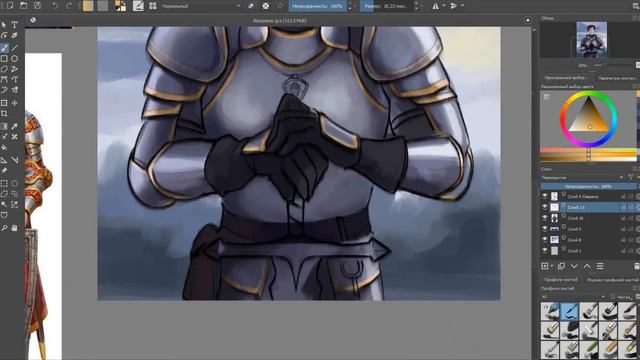Select the Ellipse tool
This screenshot has width=640, height=360.
pos(14,59)
